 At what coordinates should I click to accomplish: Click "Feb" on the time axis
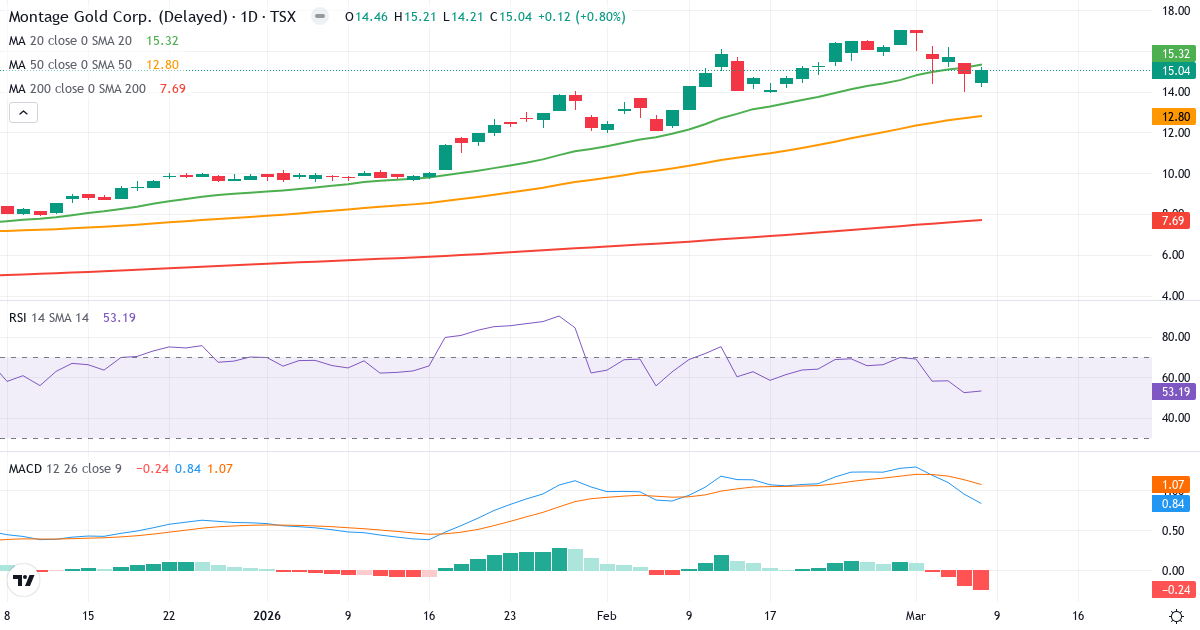point(605,617)
